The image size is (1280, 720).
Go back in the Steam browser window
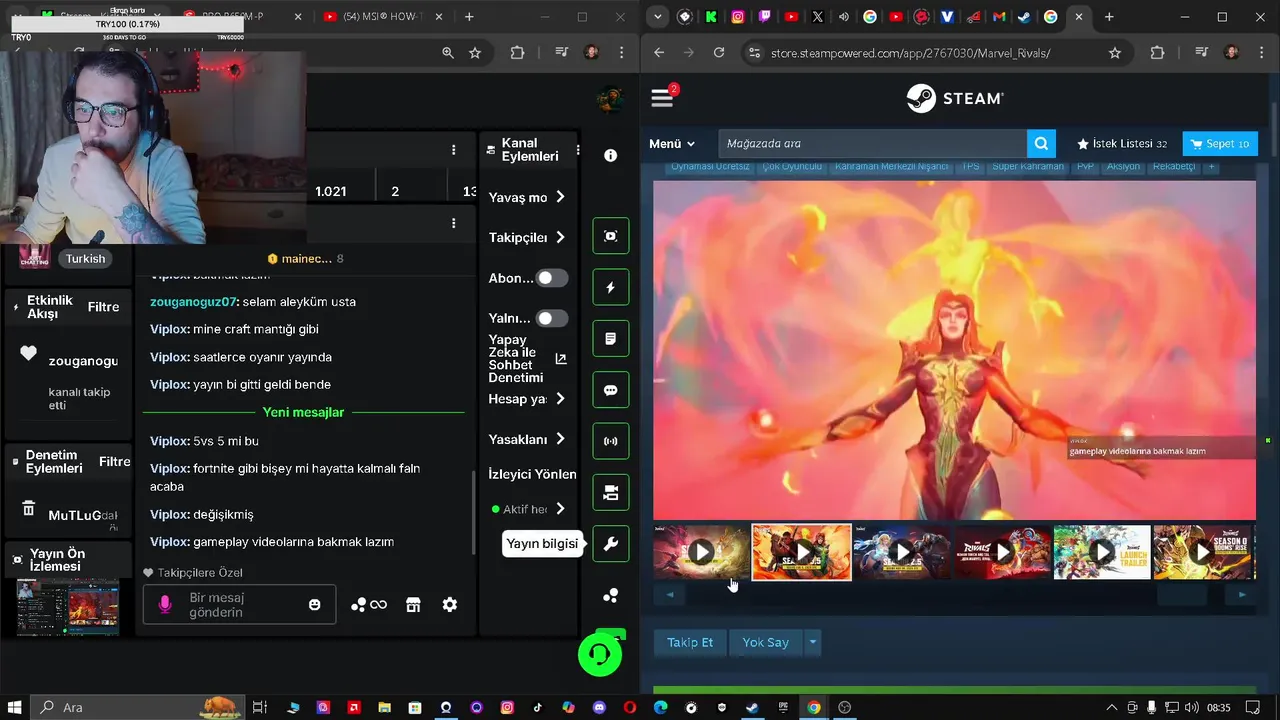tap(658, 53)
